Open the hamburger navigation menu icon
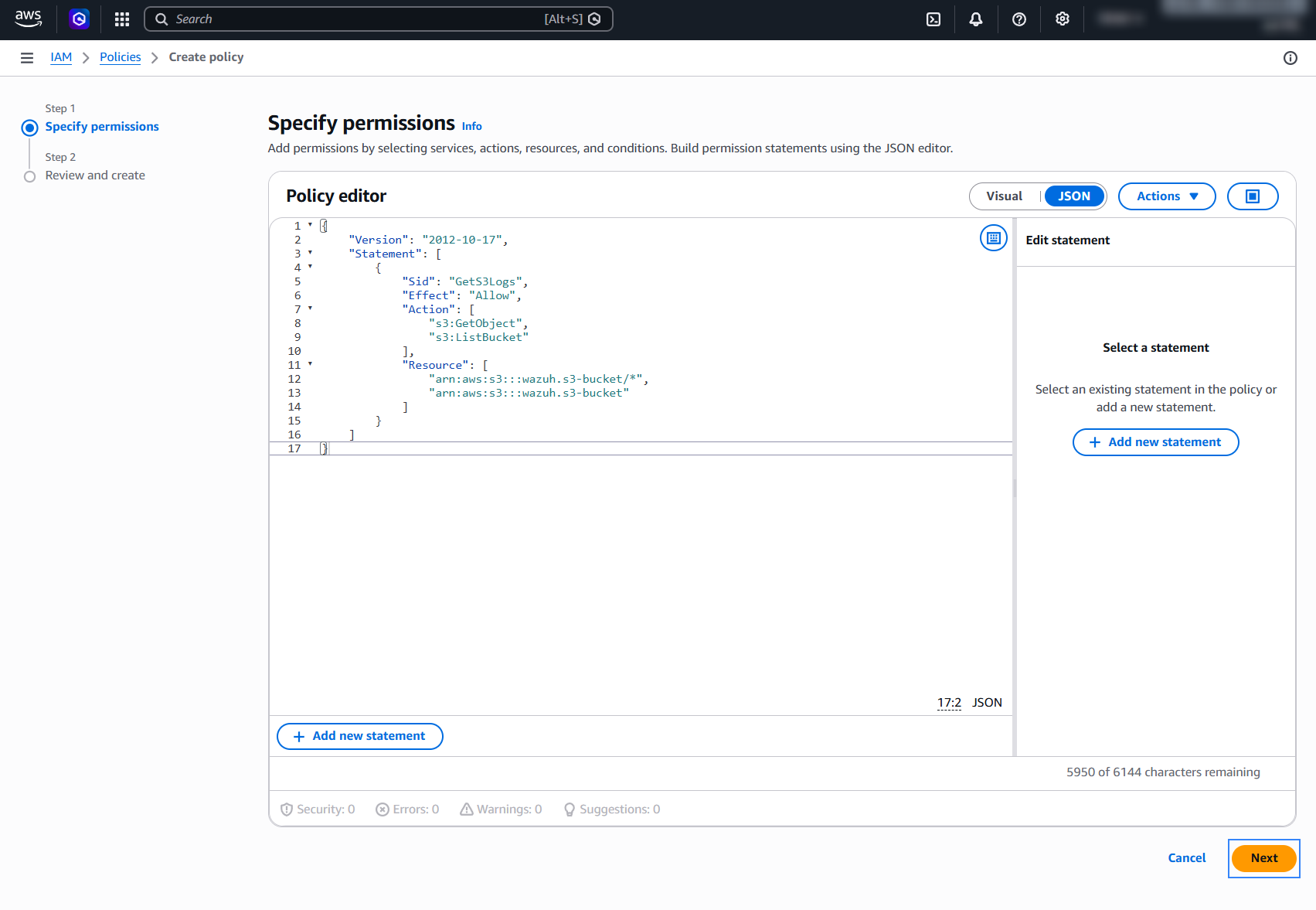The width and height of the screenshot is (1316, 910). pyautogui.click(x=27, y=58)
